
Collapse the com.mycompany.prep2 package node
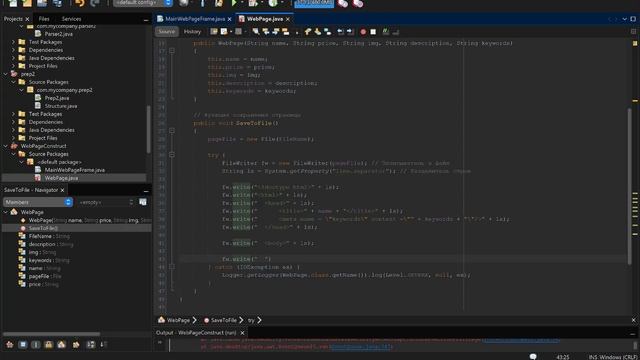click(22, 90)
